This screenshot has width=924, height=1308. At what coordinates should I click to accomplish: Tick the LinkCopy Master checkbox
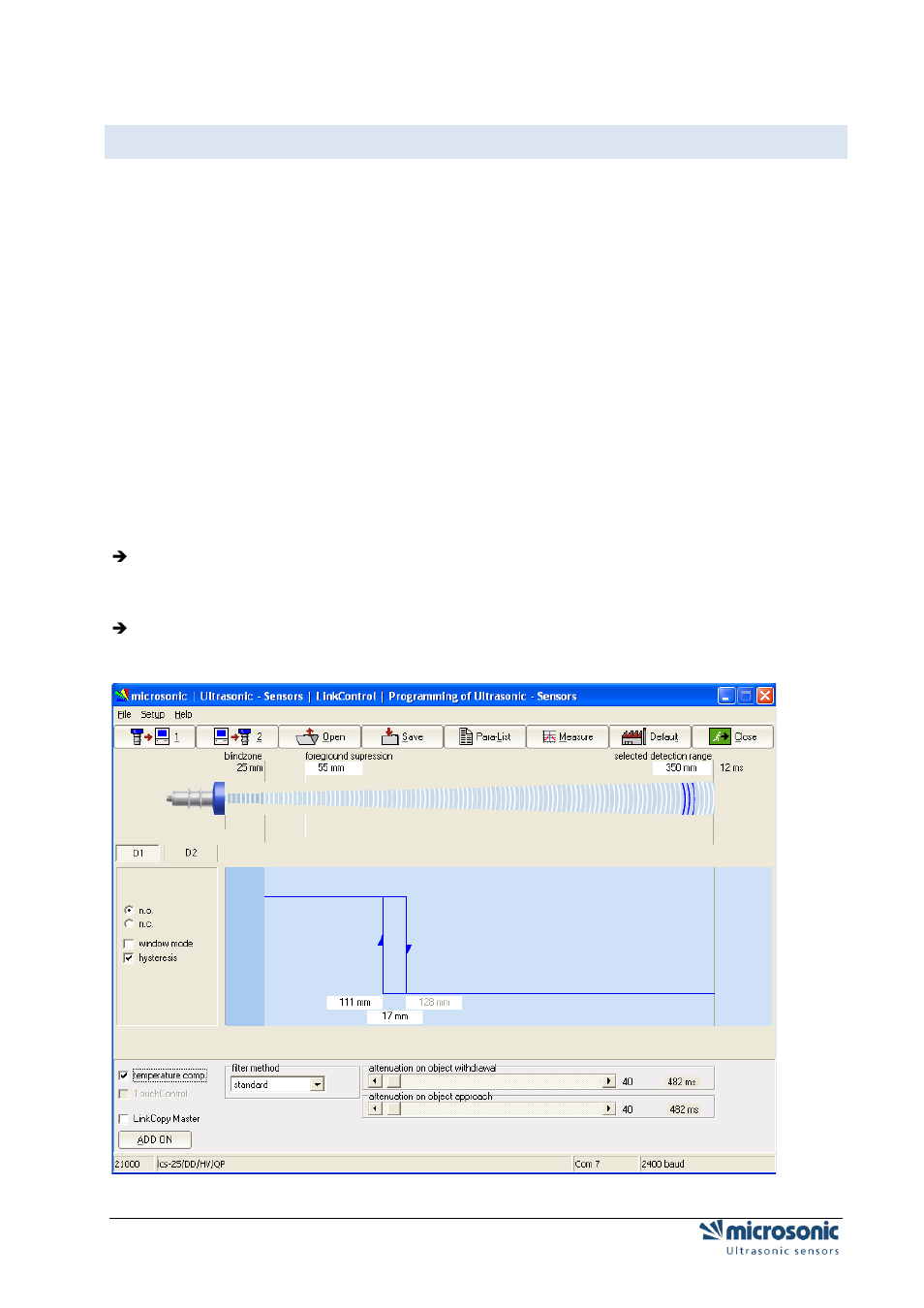(x=123, y=1118)
